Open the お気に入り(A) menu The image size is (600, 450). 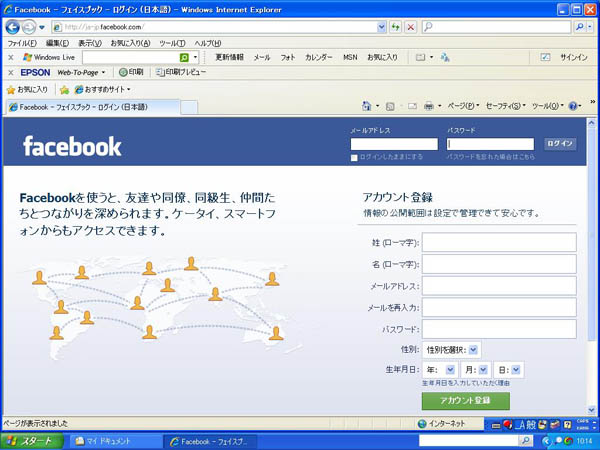[130, 43]
